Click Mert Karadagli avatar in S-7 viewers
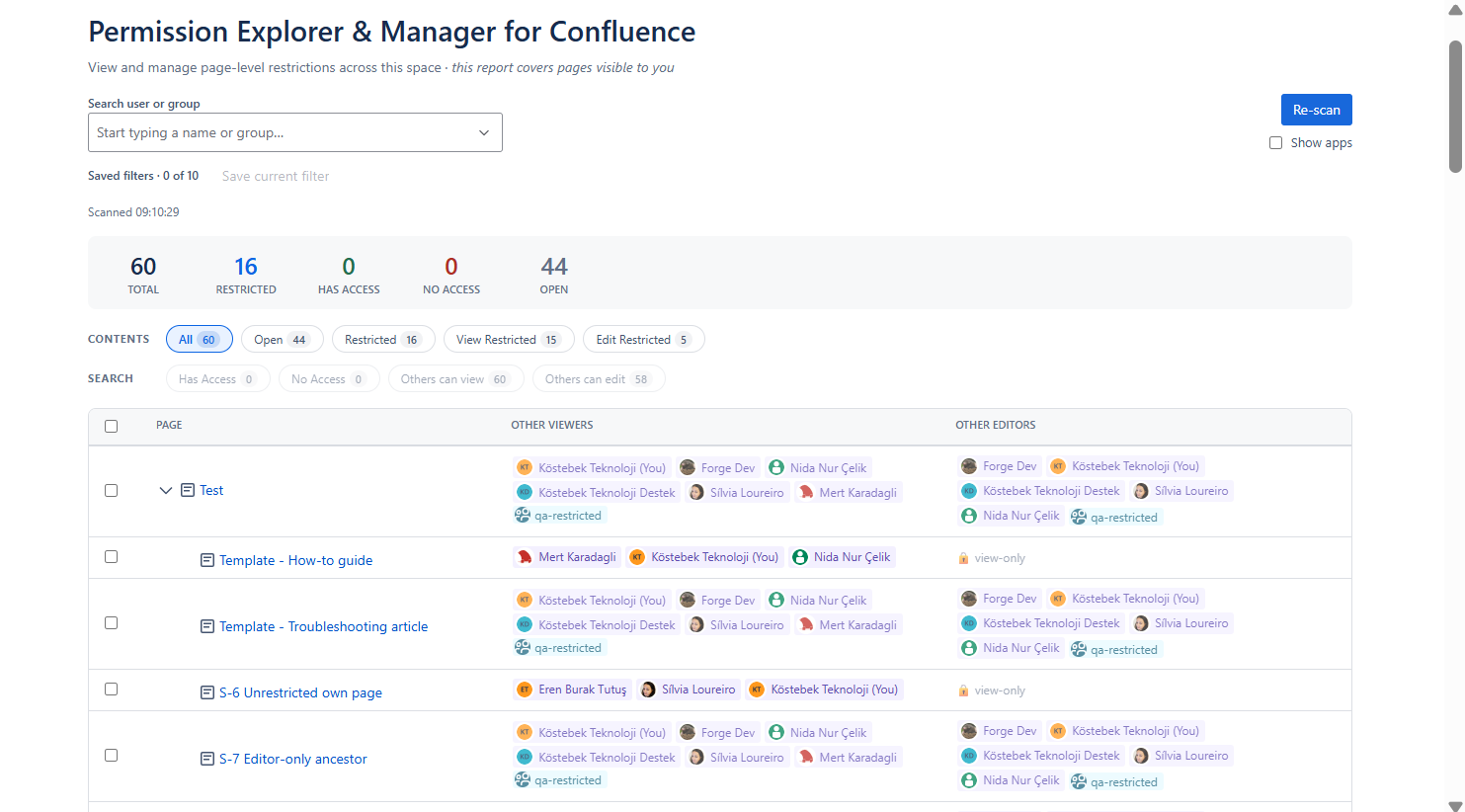Image resolution: width=1465 pixels, height=812 pixels. point(806,757)
